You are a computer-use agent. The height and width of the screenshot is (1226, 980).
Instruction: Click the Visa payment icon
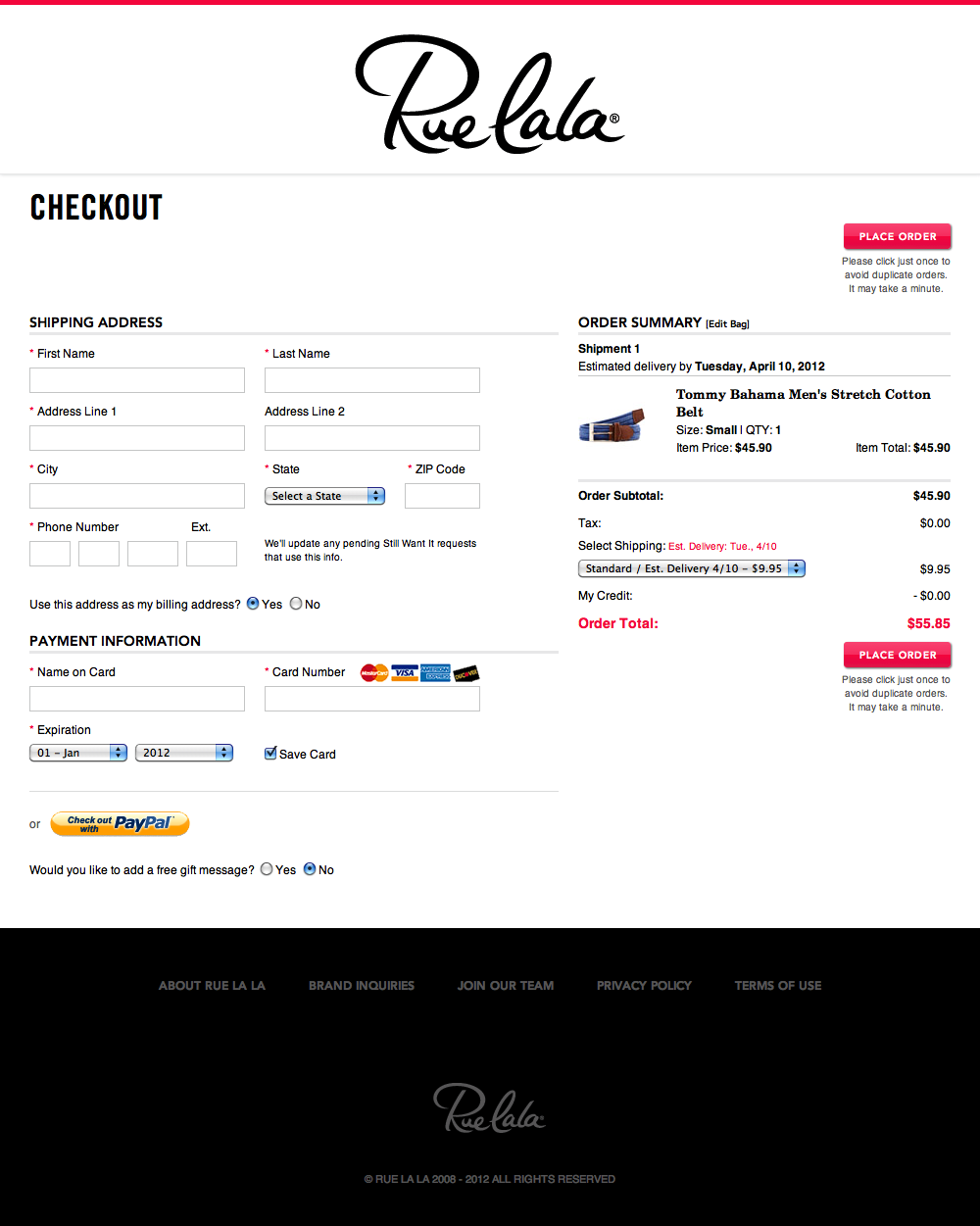[x=403, y=673]
